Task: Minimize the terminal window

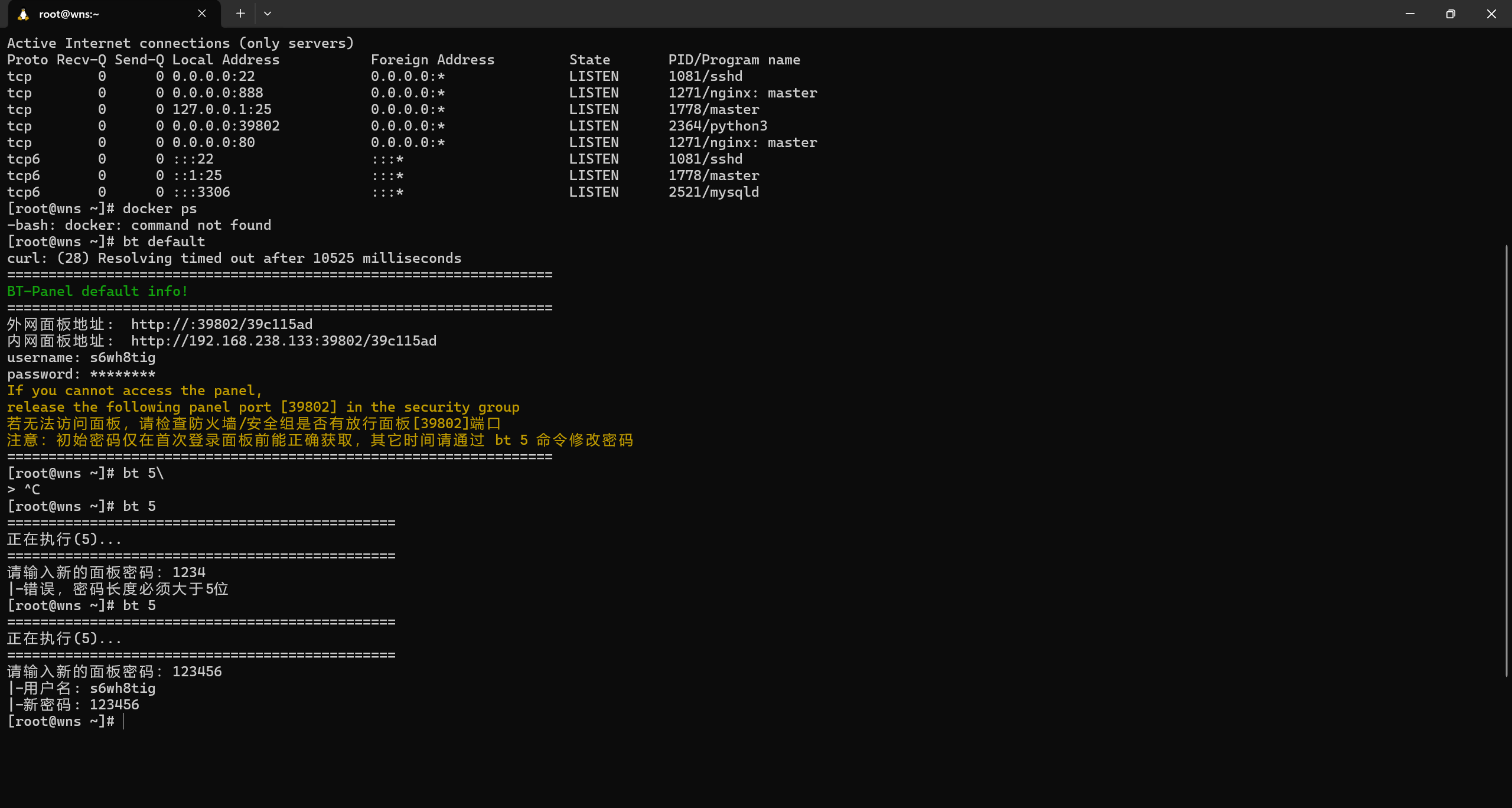Action: click(1410, 14)
